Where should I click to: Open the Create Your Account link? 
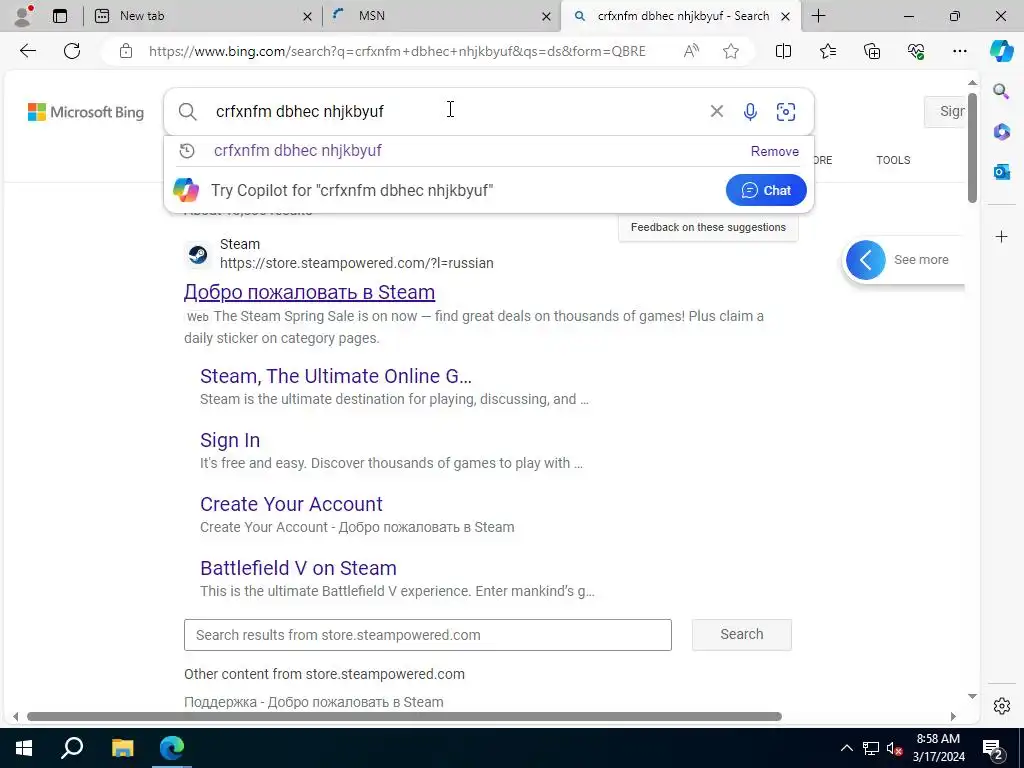coord(291,504)
